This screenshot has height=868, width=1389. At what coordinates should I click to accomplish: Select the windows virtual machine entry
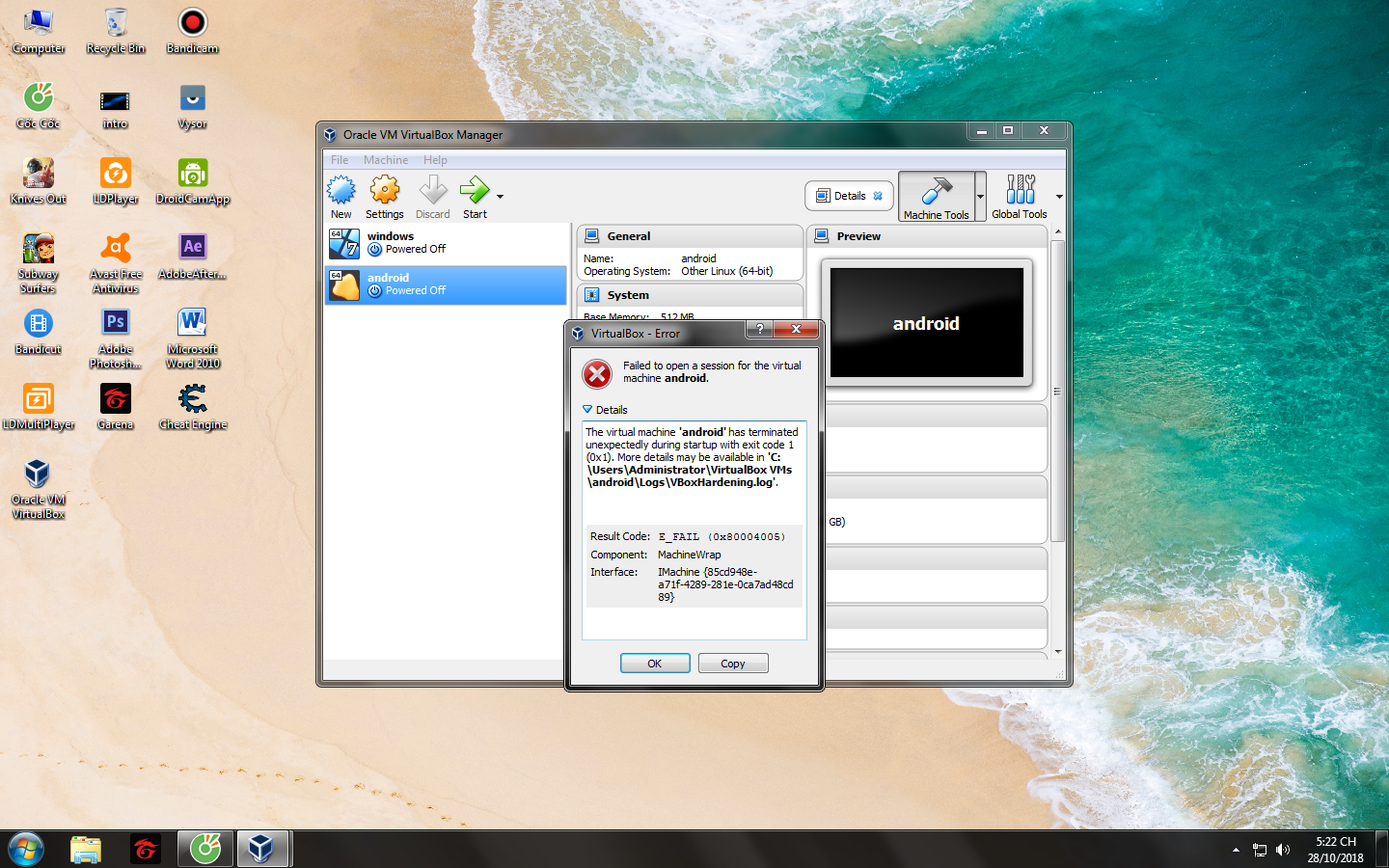coord(447,243)
